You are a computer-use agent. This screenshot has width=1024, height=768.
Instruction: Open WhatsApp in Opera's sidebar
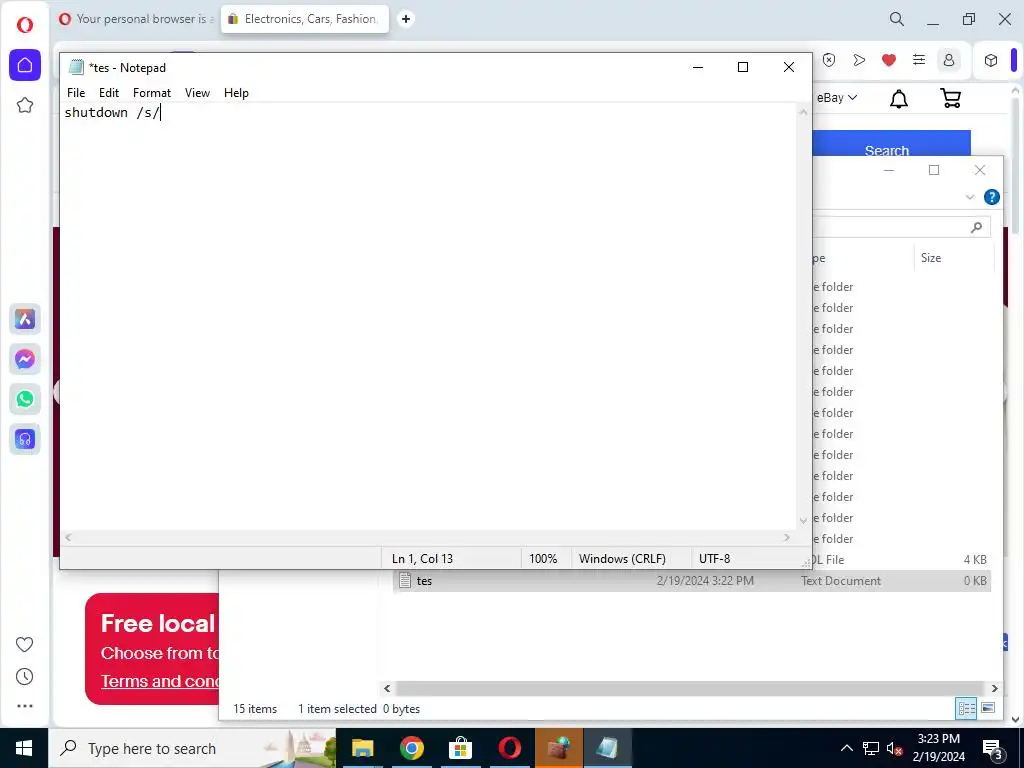click(25, 399)
